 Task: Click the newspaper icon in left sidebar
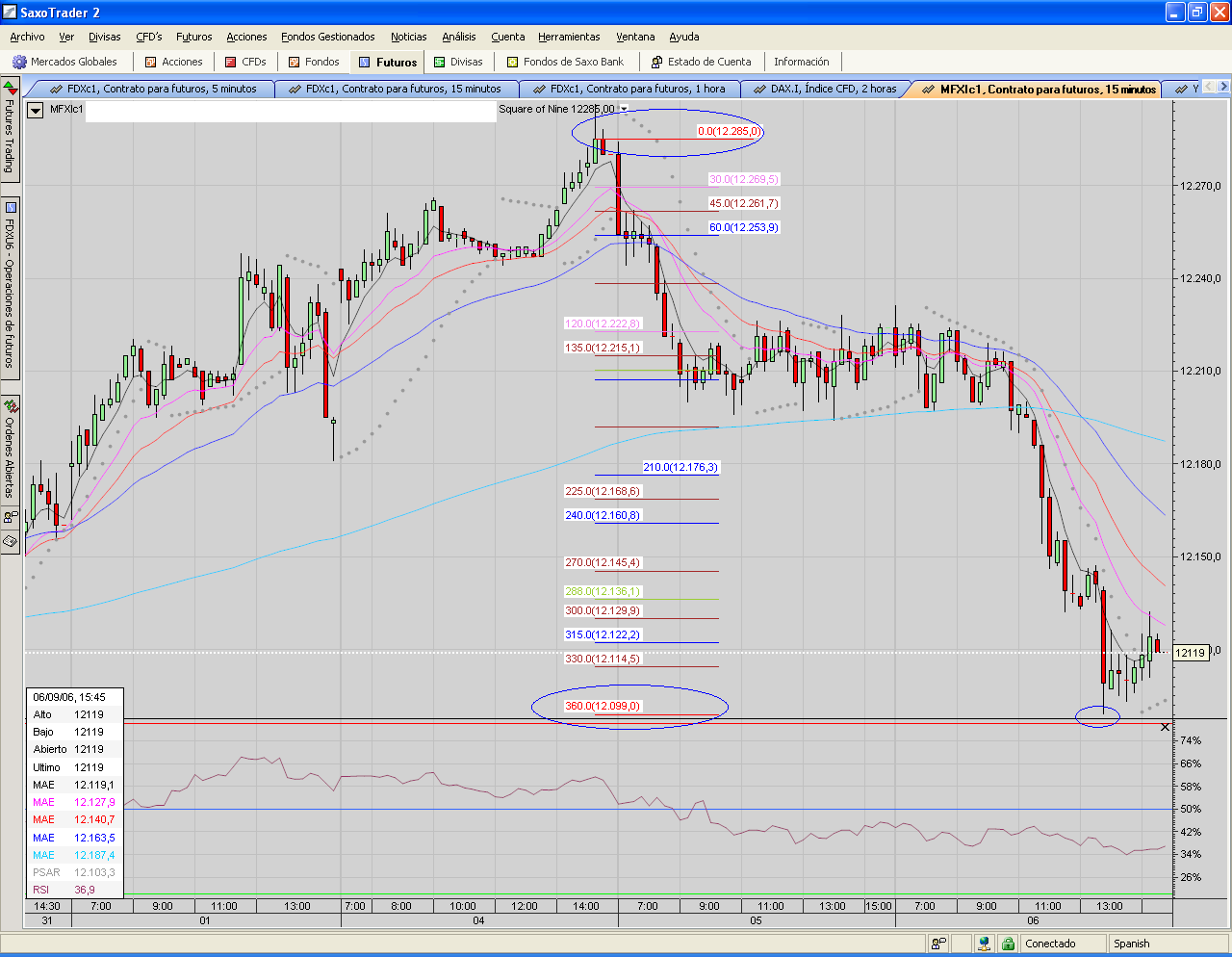[x=10, y=542]
